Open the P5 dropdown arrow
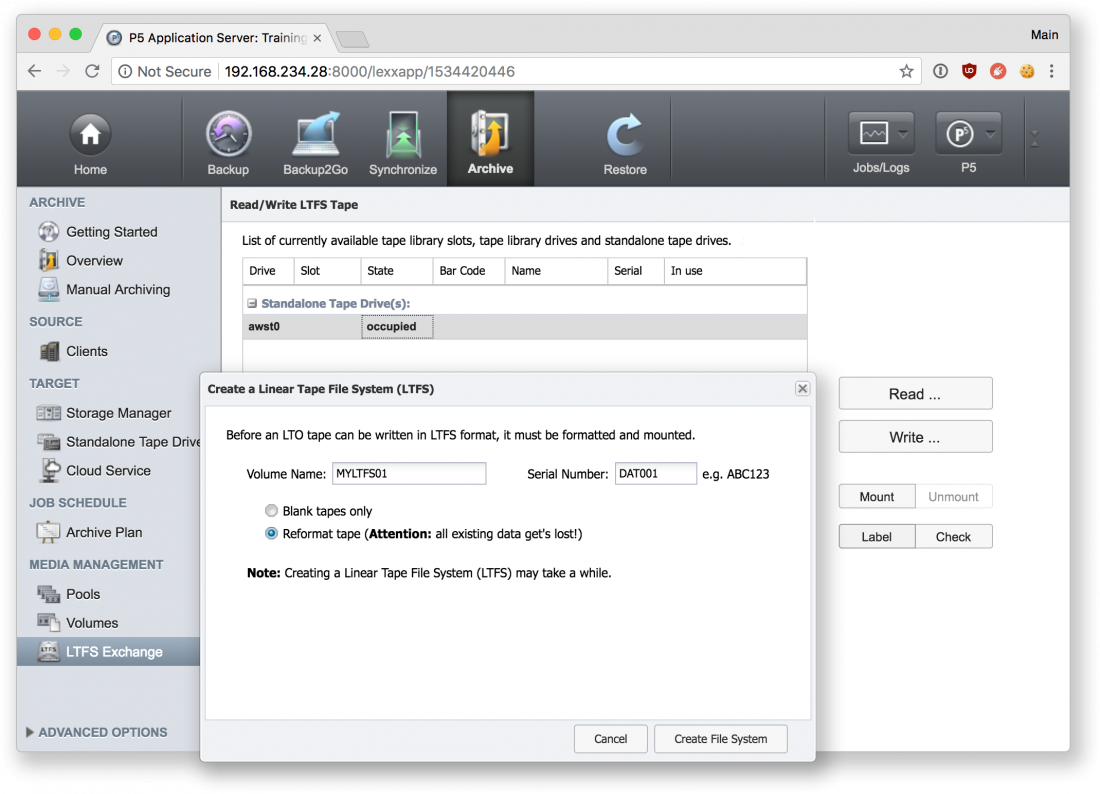Screen dimensions: 1100x794 990,133
